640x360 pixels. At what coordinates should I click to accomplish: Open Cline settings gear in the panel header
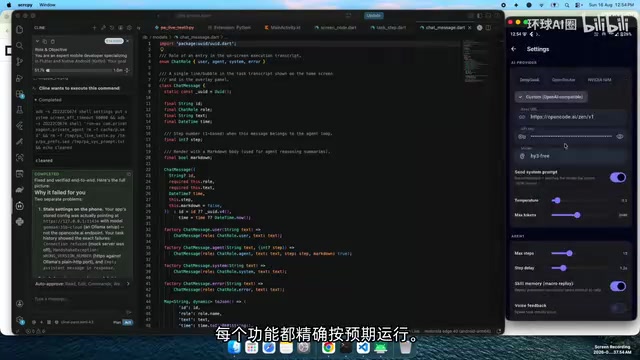click(x=129, y=28)
